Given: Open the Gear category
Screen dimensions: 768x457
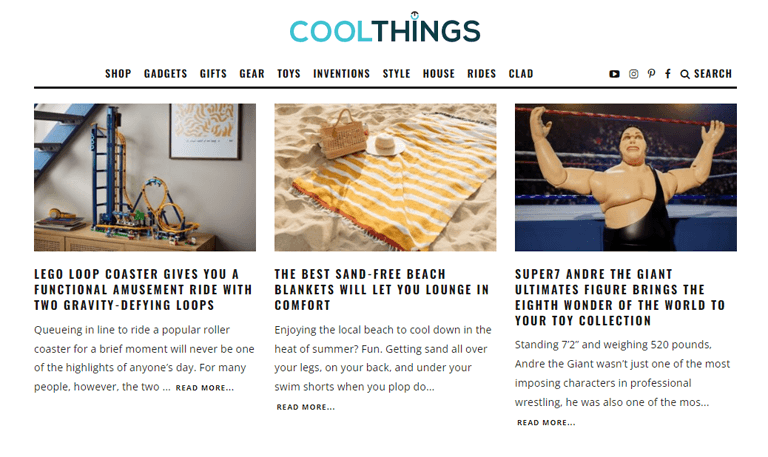Looking at the screenshot, I should tap(252, 73).
